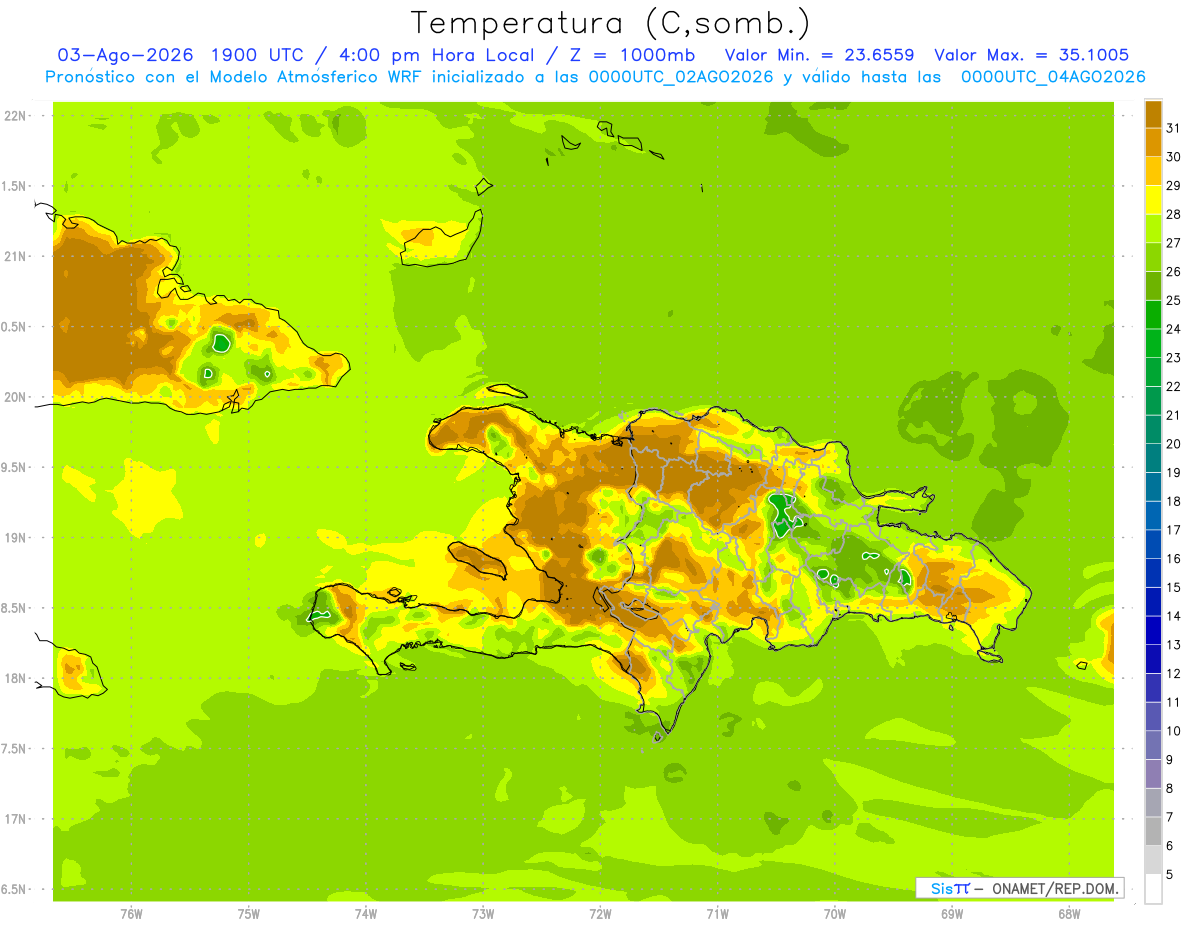The height and width of the screenshot is (927, 1200).
Task: Click the '68W' longitude axis label
Action: 1069,914
